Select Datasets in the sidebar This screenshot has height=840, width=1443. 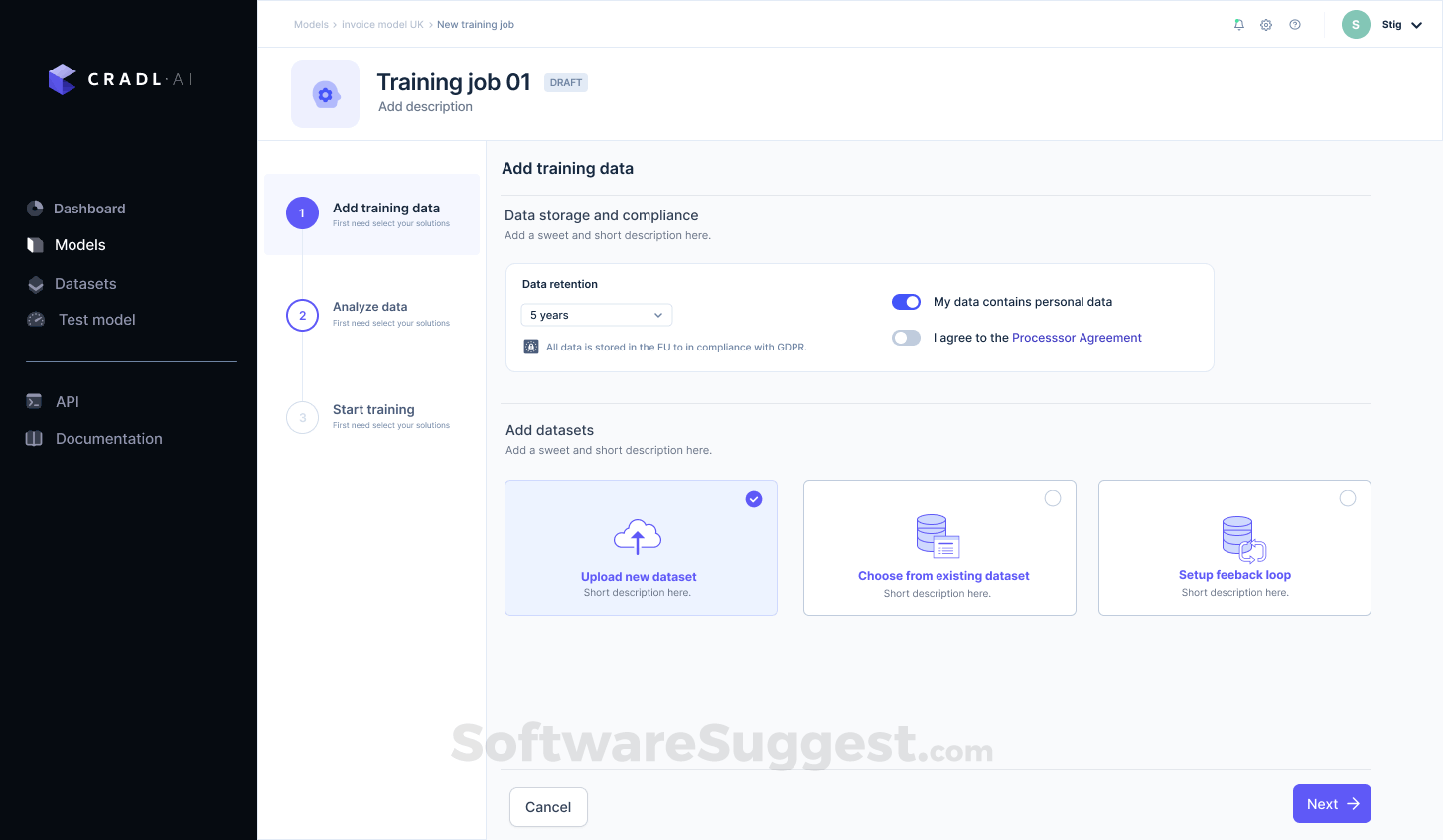point(85,284)
